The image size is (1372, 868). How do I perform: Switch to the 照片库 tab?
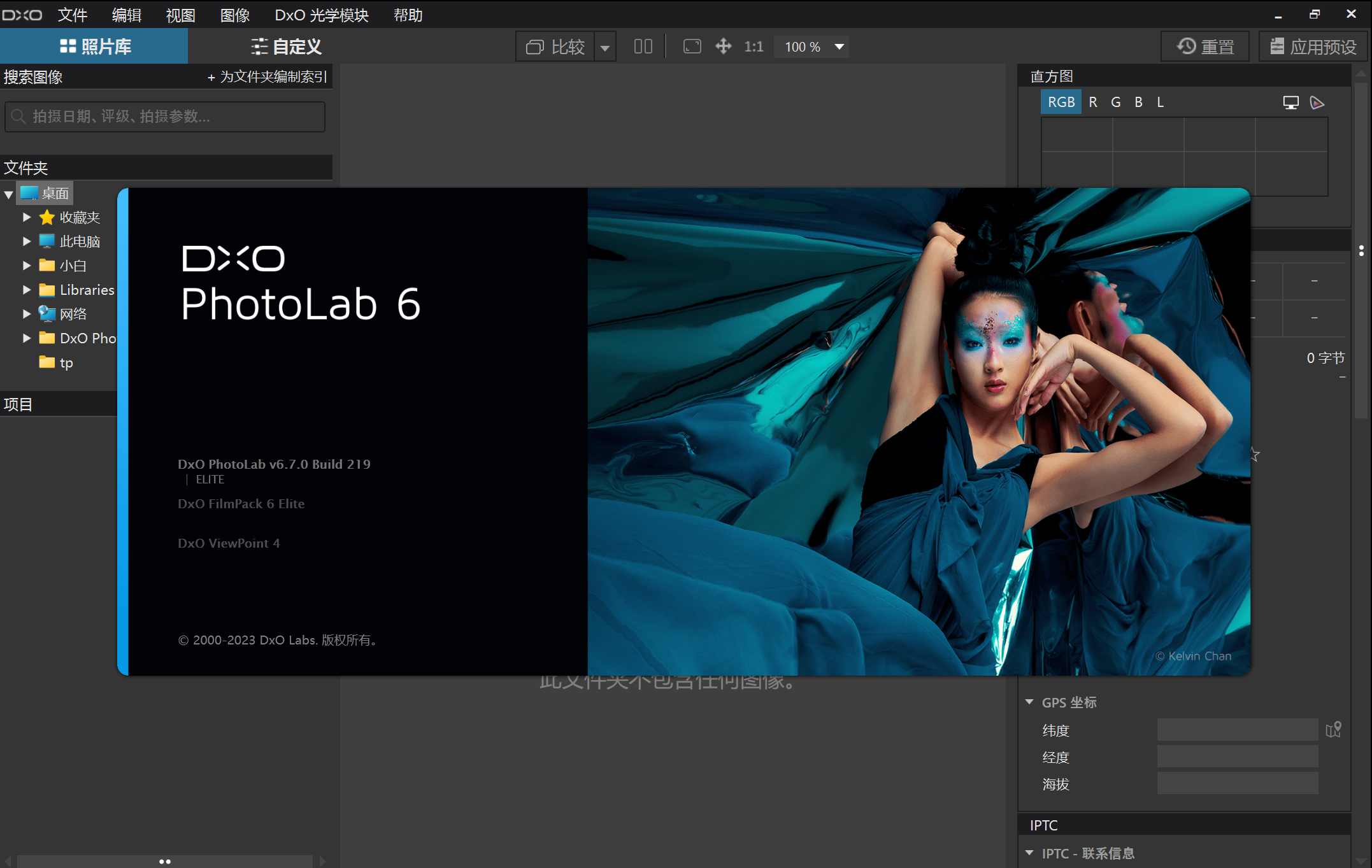pyautogui.click(x=94, y=46)
